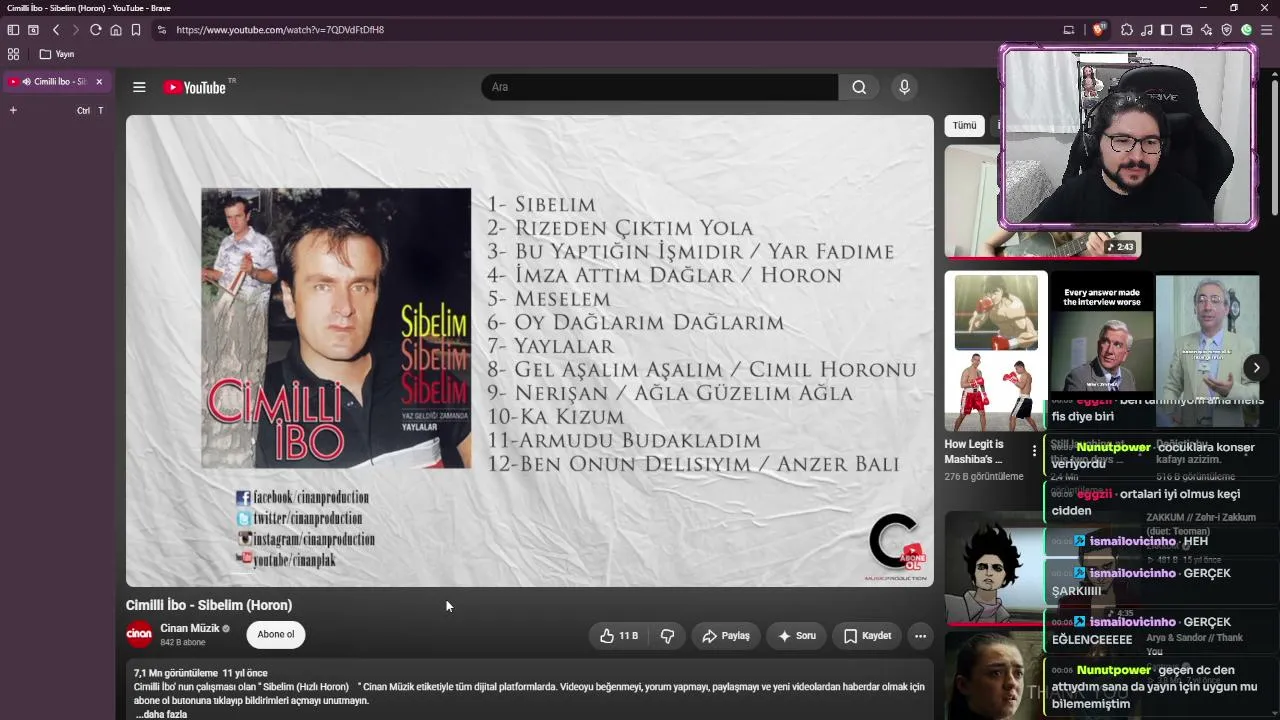
Task: Open the guitar video thumbnail marked 2:43
Action: coord(1043,201)
